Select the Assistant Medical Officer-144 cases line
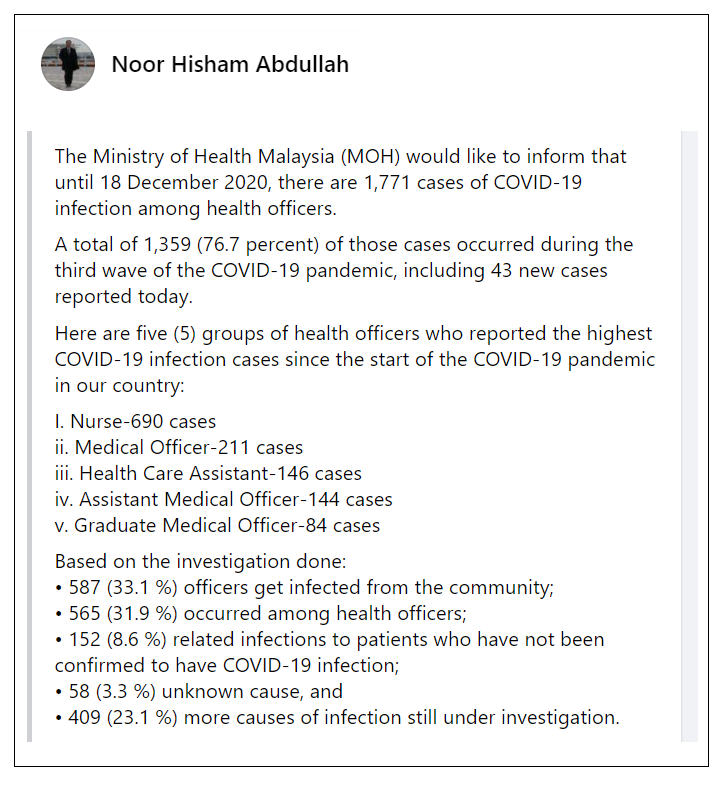The image size is (727, 787). pos(223,499)
